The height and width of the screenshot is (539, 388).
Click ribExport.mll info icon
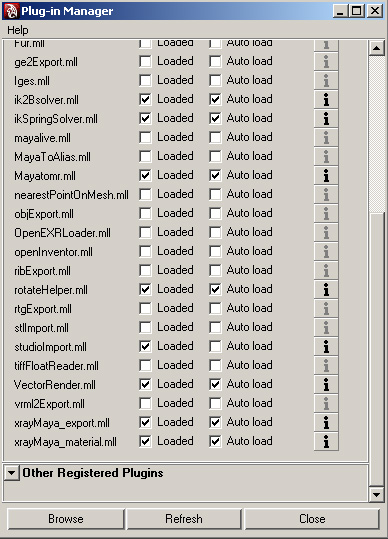coord(326,271)
